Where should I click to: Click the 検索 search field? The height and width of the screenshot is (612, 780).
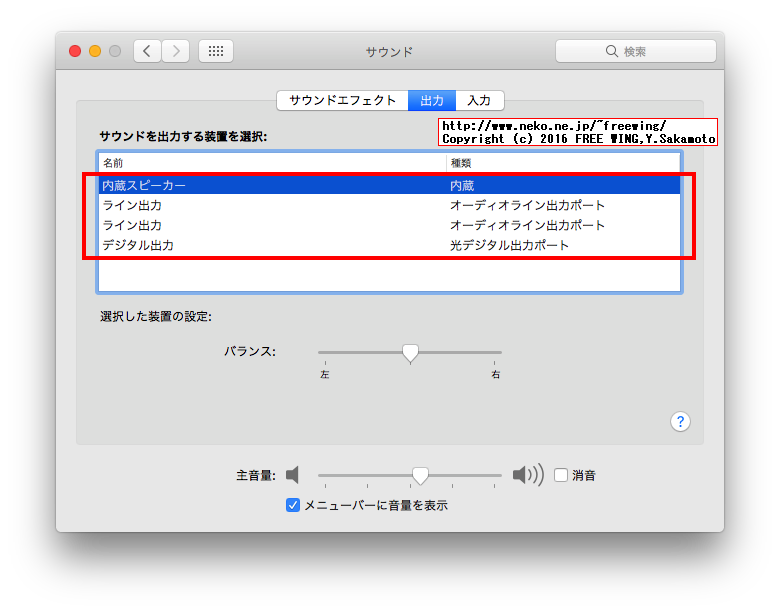(636, 51)
